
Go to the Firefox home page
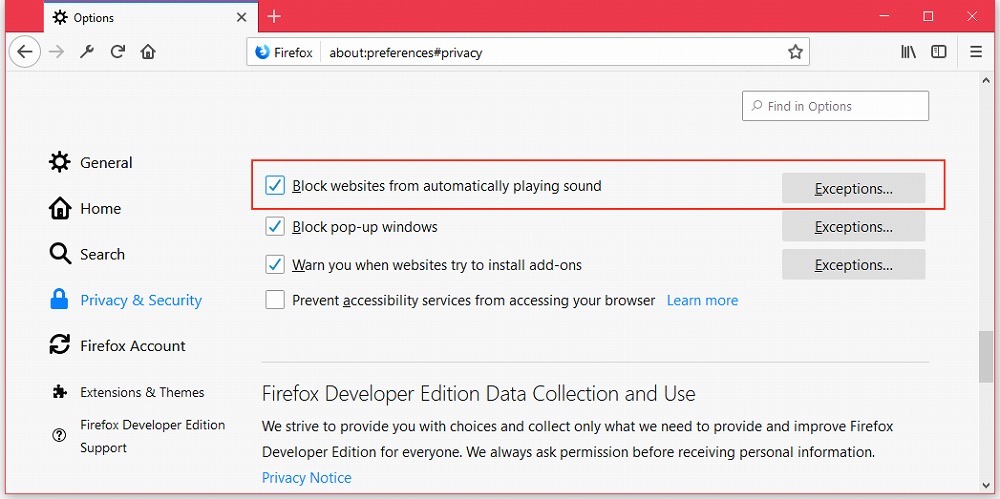point(148,52)
